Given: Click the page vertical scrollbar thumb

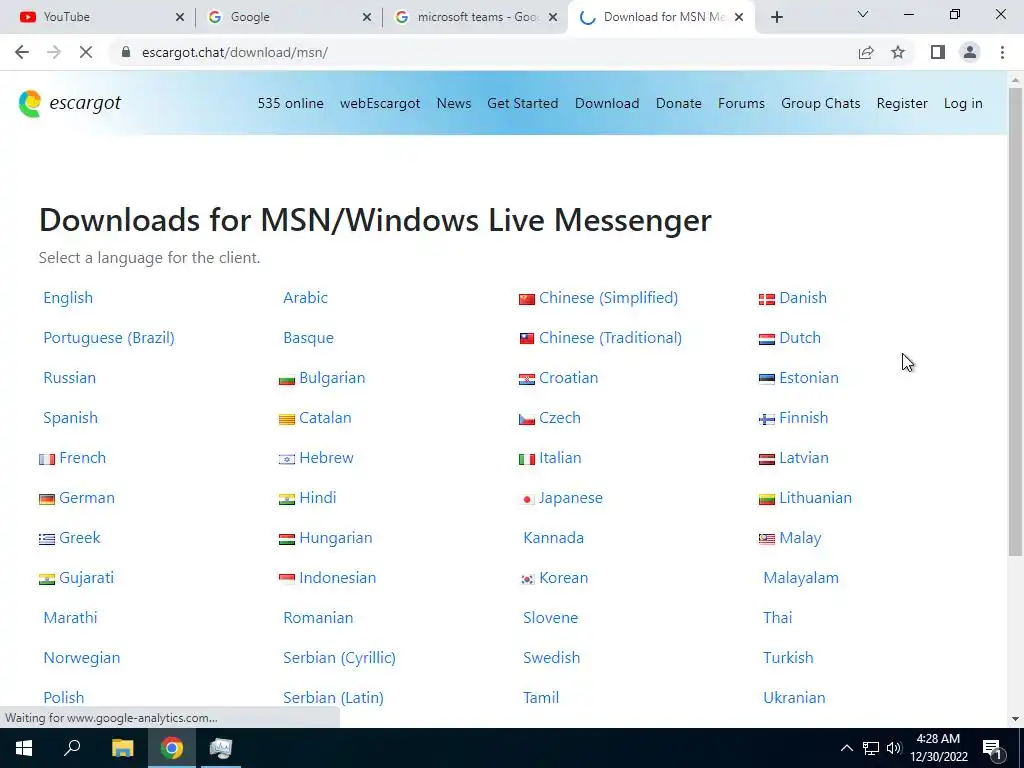Looking at the screenshot, I should (1015, 322).
